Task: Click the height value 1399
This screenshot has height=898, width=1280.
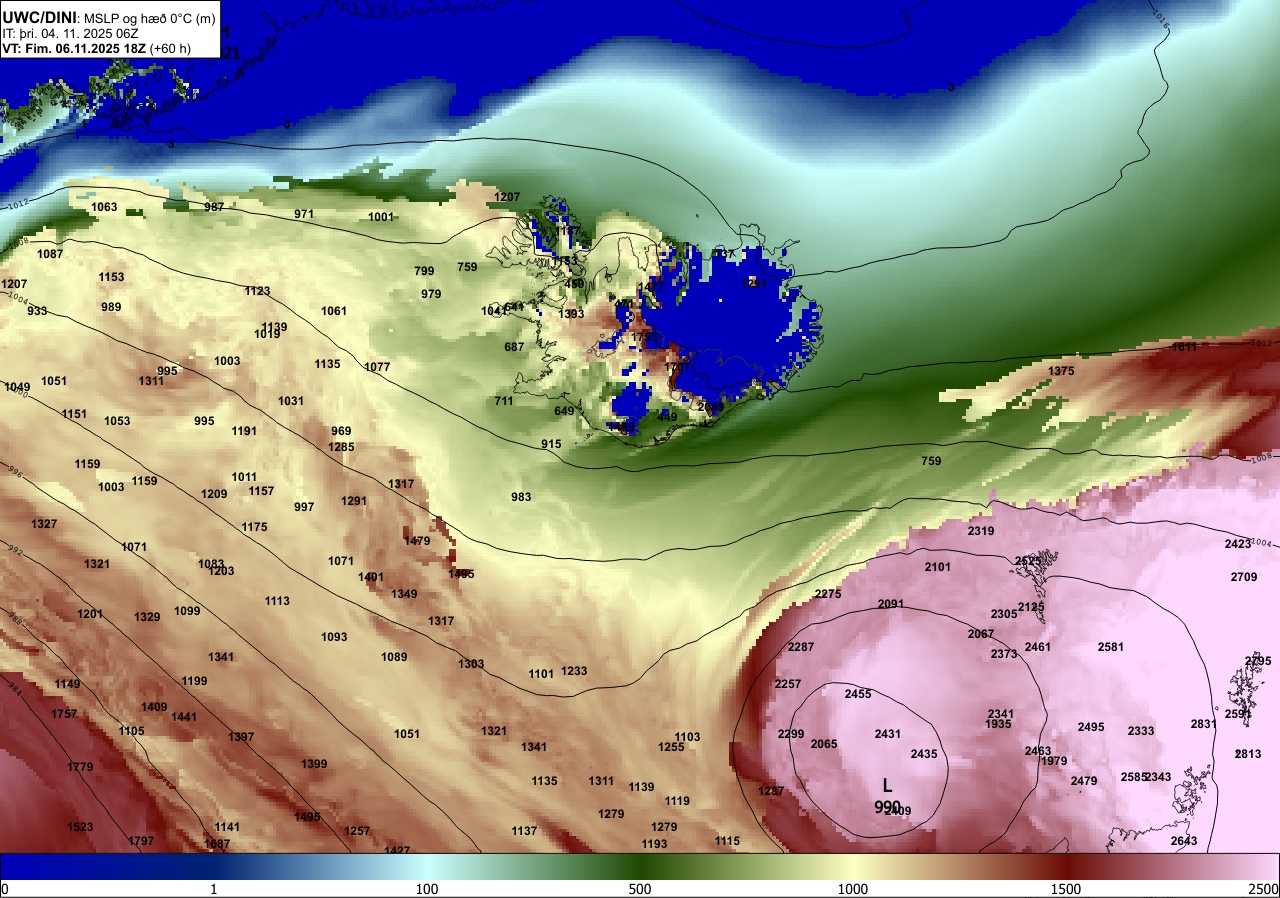Action: (314, 764)
